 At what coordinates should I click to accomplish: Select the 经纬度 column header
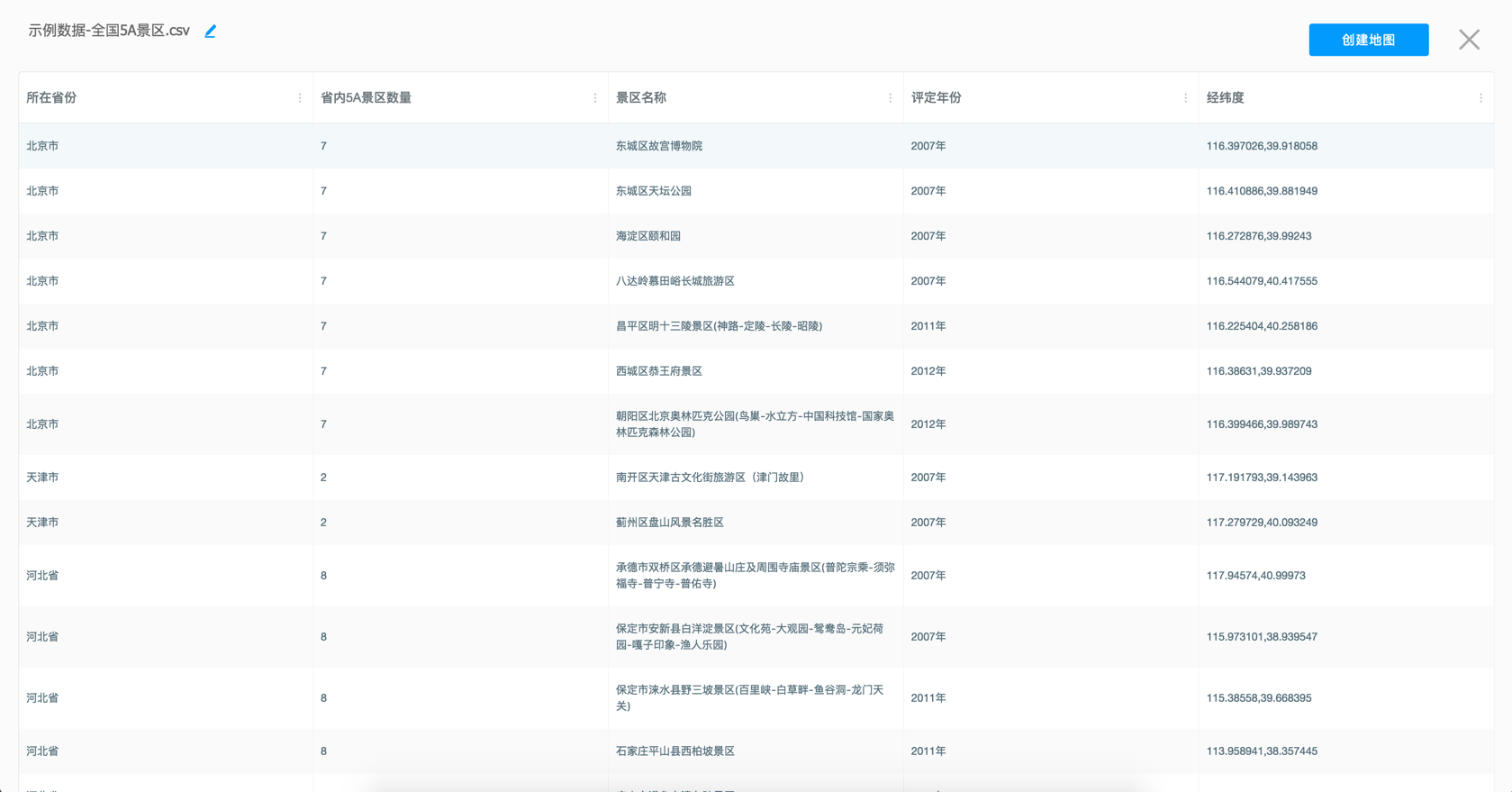[x=1346, y=98]
